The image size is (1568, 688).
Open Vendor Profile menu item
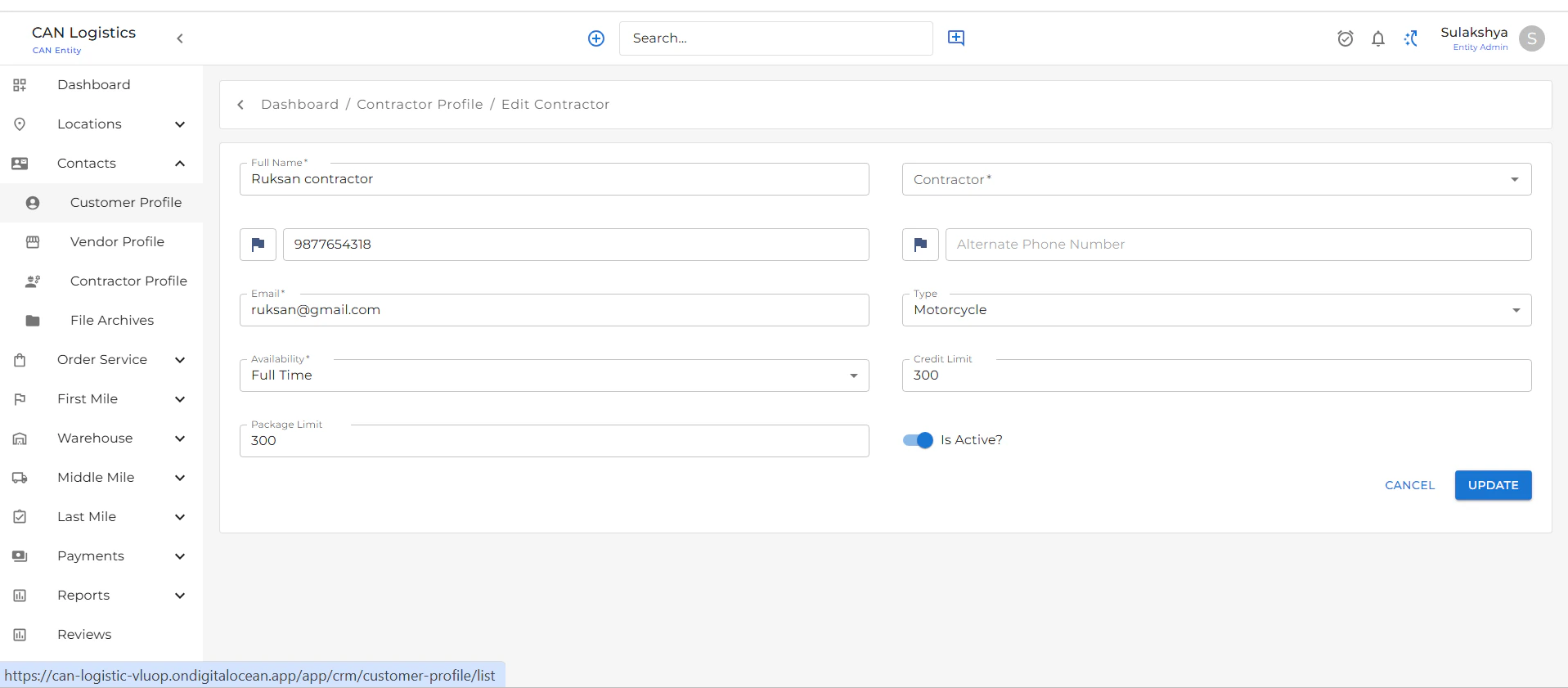click(x=101, y=242)
